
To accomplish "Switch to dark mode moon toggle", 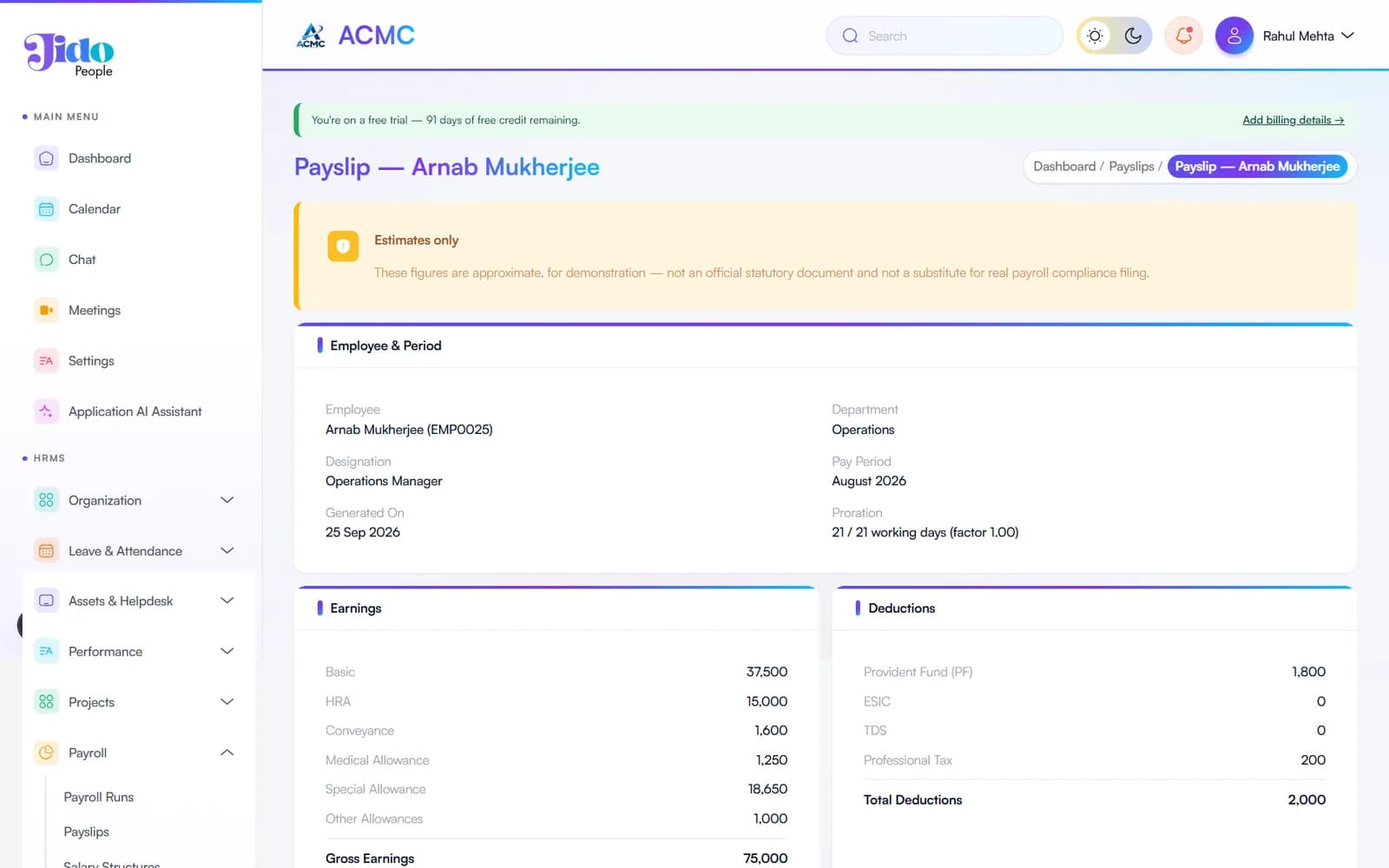I will pyautogui.click(x=1133, y=36).
